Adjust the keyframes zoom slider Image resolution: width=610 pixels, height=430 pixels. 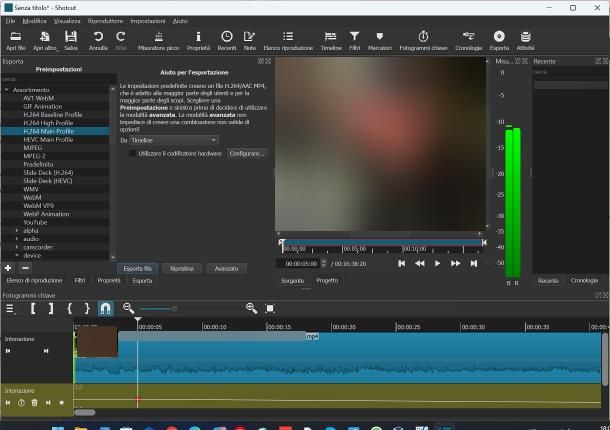(174, 309)
